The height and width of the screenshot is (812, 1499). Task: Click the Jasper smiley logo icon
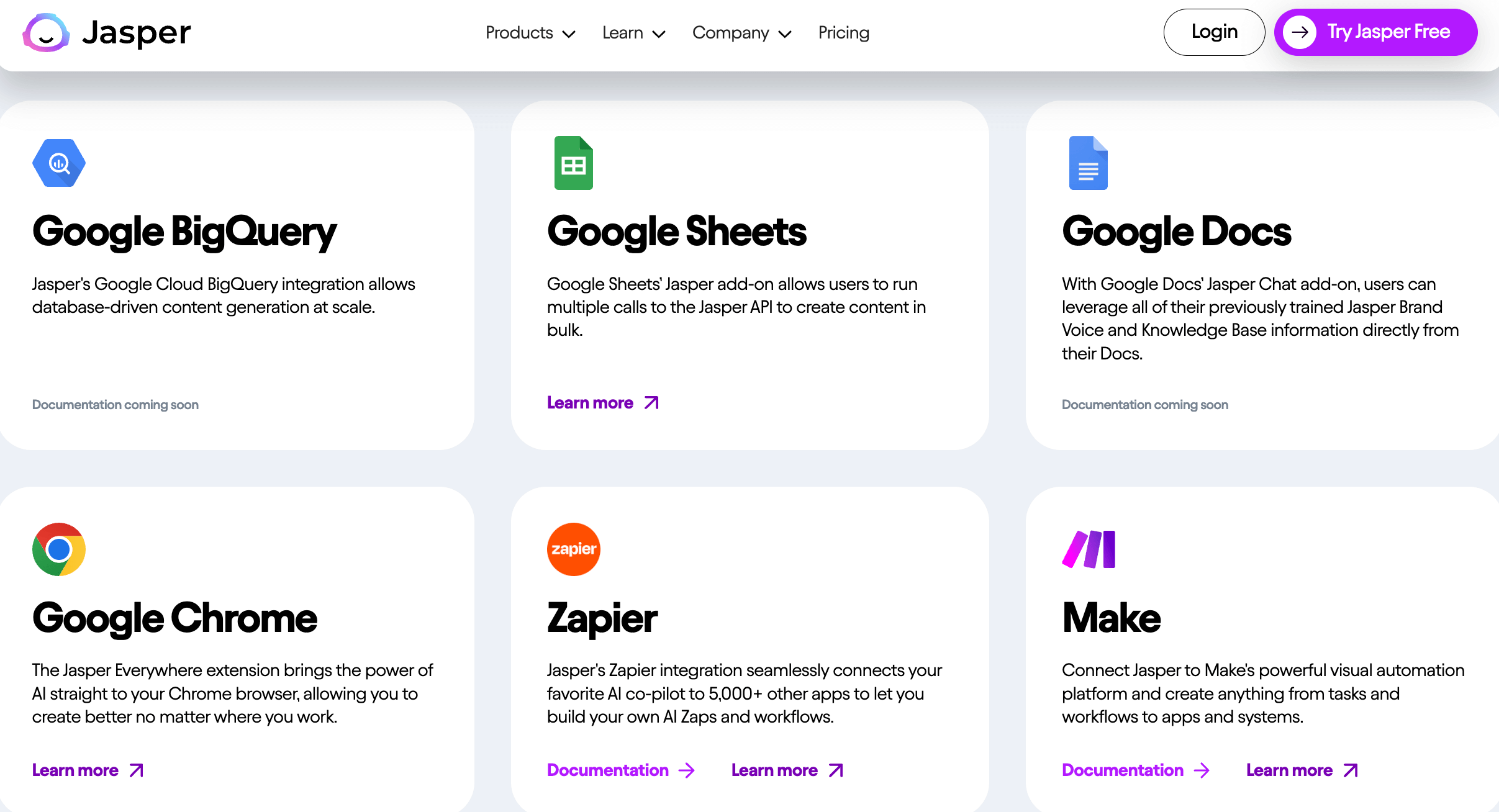(x=46, y=32)
